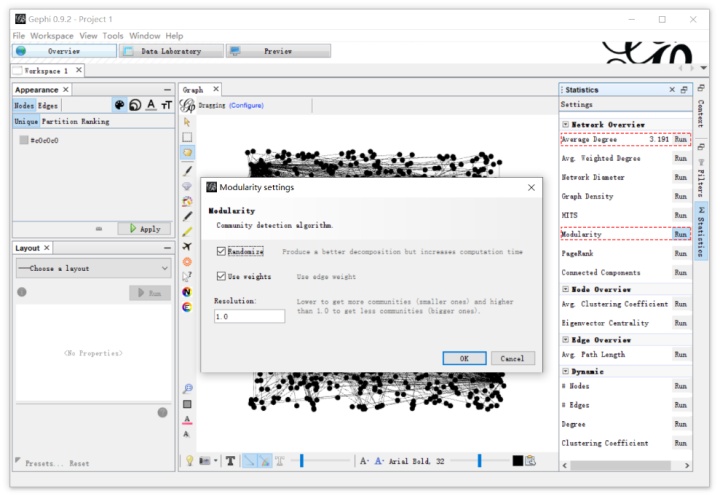Select the Partition tab in Appearance
The height and width of the screenshot is (499, 720).
tap(59, 121)
